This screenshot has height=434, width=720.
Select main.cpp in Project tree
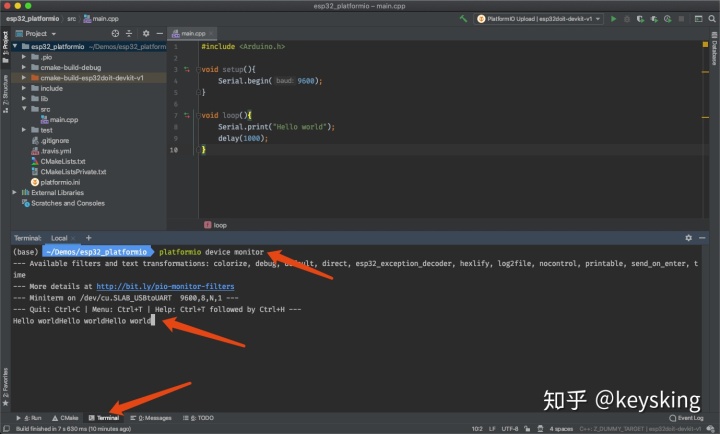click(x=64, y=119)
